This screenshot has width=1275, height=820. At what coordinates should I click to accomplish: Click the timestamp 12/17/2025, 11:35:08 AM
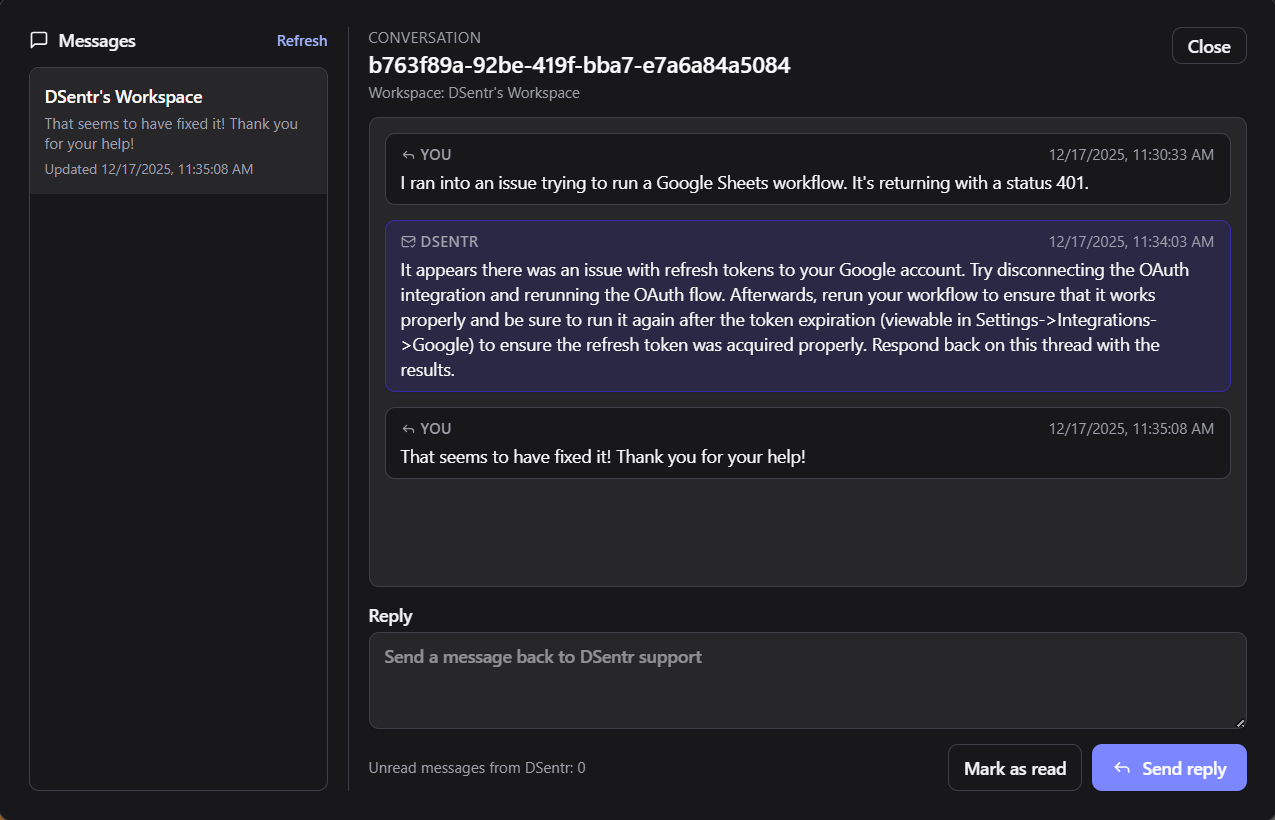pos(1131,429)
